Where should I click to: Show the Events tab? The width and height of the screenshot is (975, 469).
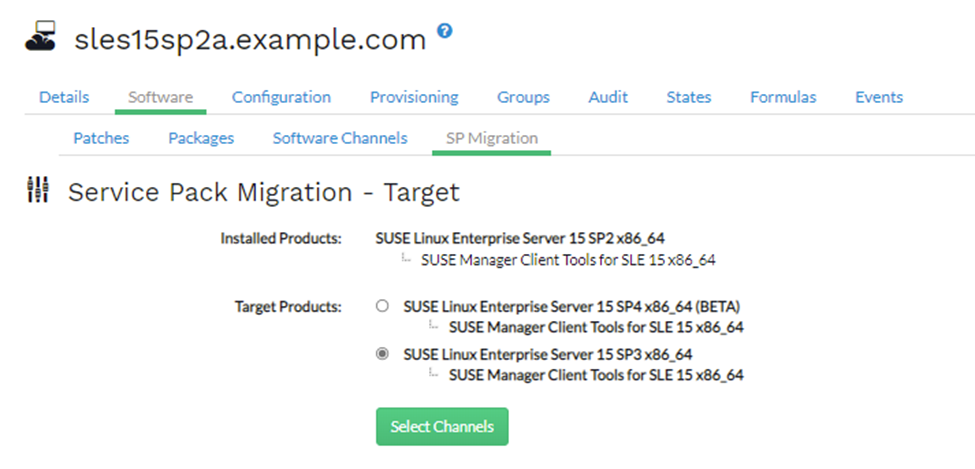(878, 97)
